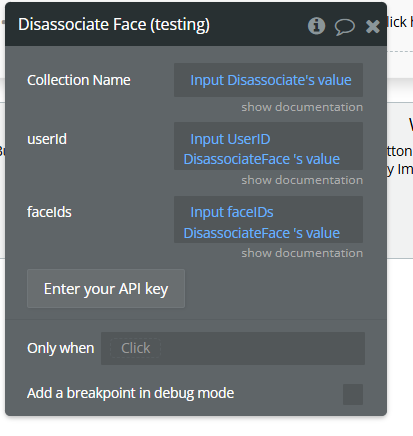Show documentation for userId field
Screen dimensions: 413x436
click(x=302, y=180)
